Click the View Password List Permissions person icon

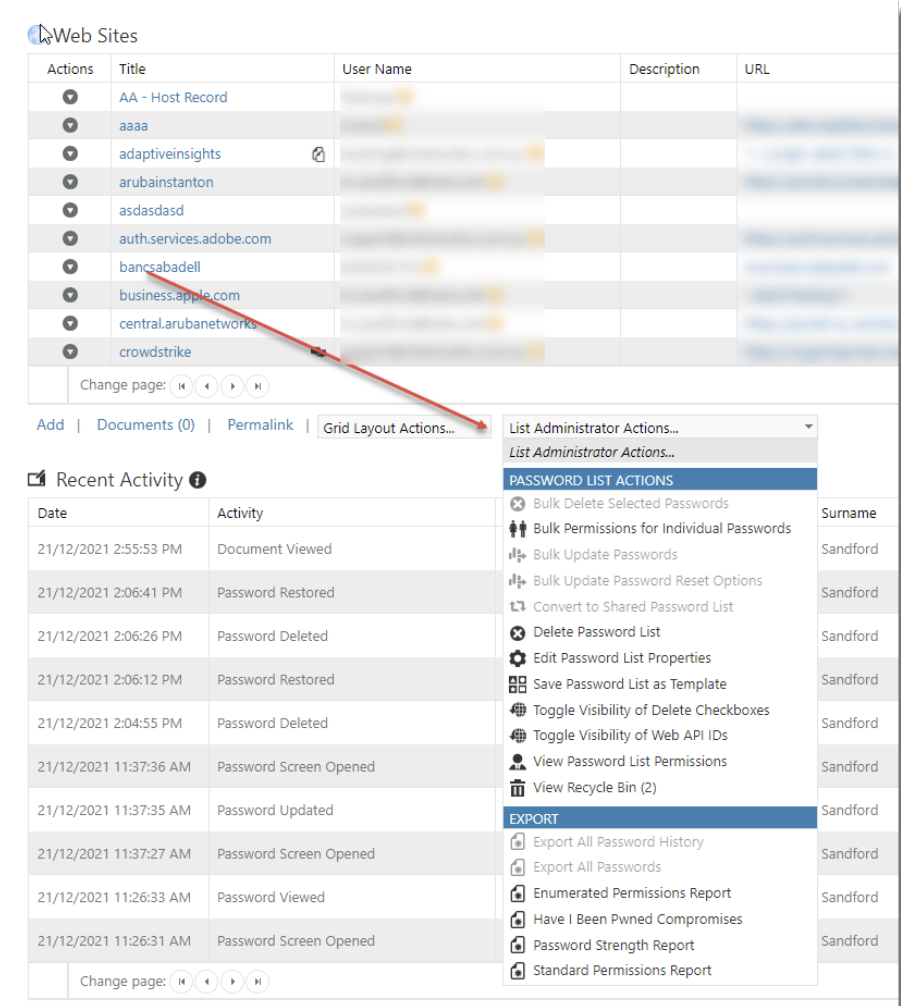click(x=519, y=761)
